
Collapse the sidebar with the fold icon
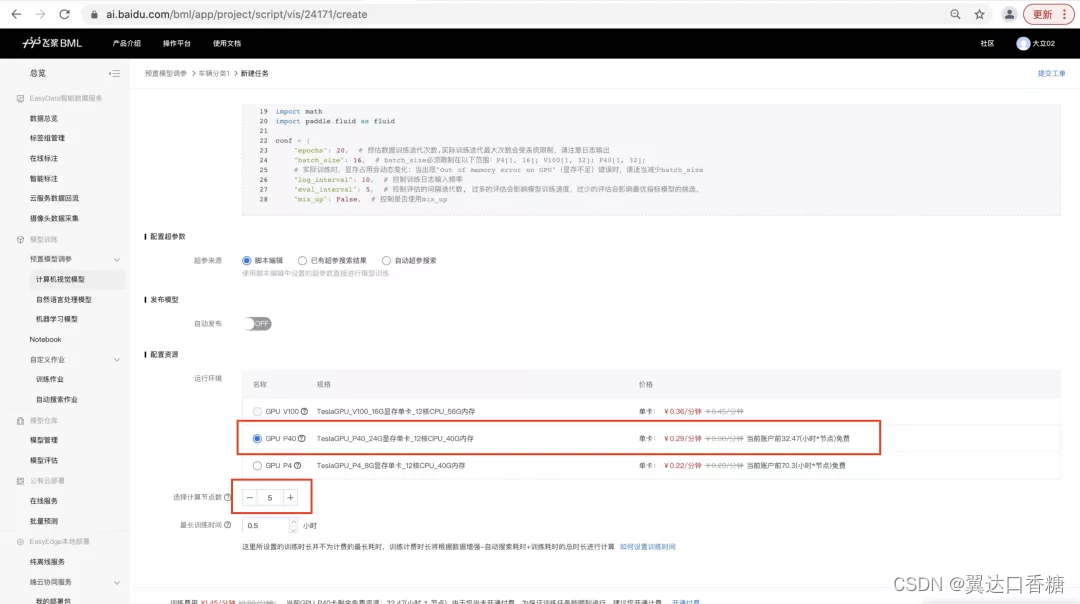(x=114, y=73)
